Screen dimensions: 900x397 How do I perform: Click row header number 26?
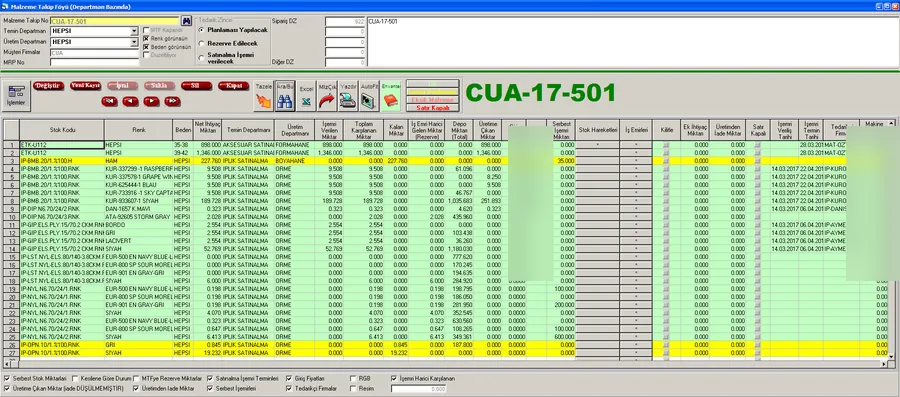pyautogui.click(x=11, y=344)
